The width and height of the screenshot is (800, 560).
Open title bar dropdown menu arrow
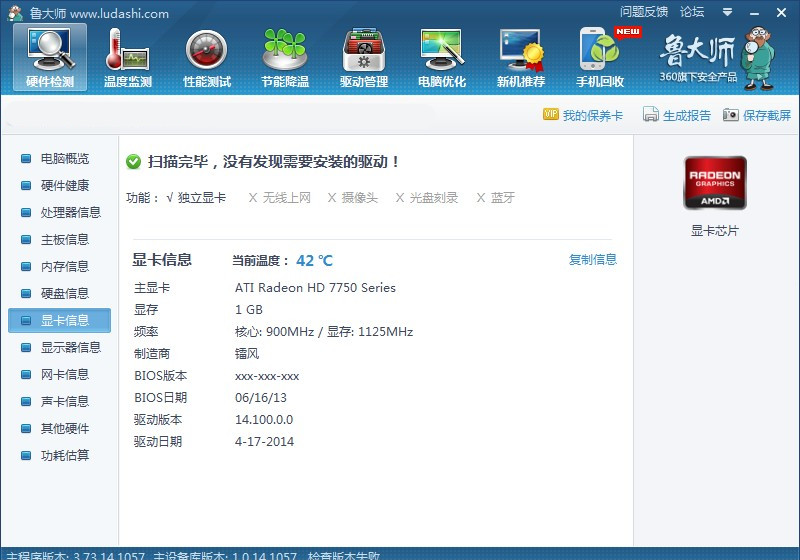pyautogui.click(x=726, y=12)
